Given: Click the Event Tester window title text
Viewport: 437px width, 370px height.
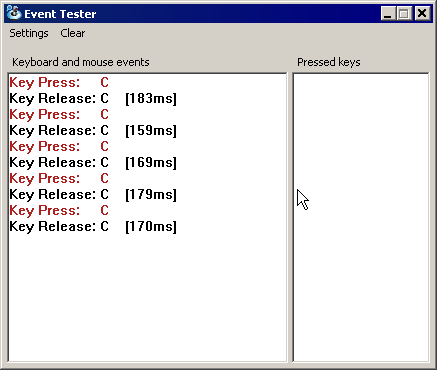Looking at the screenshot, I should (x=60, y=14).
